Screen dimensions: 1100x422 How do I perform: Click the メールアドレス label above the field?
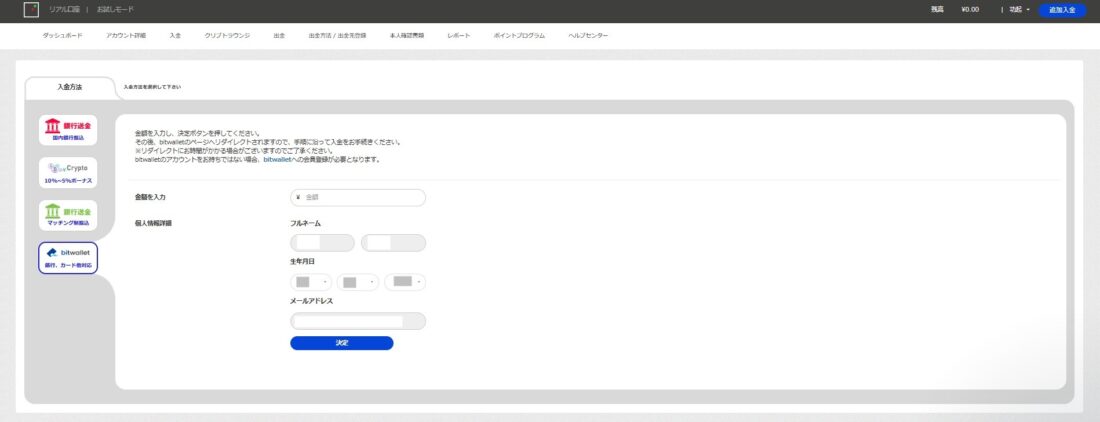[311, 301]
